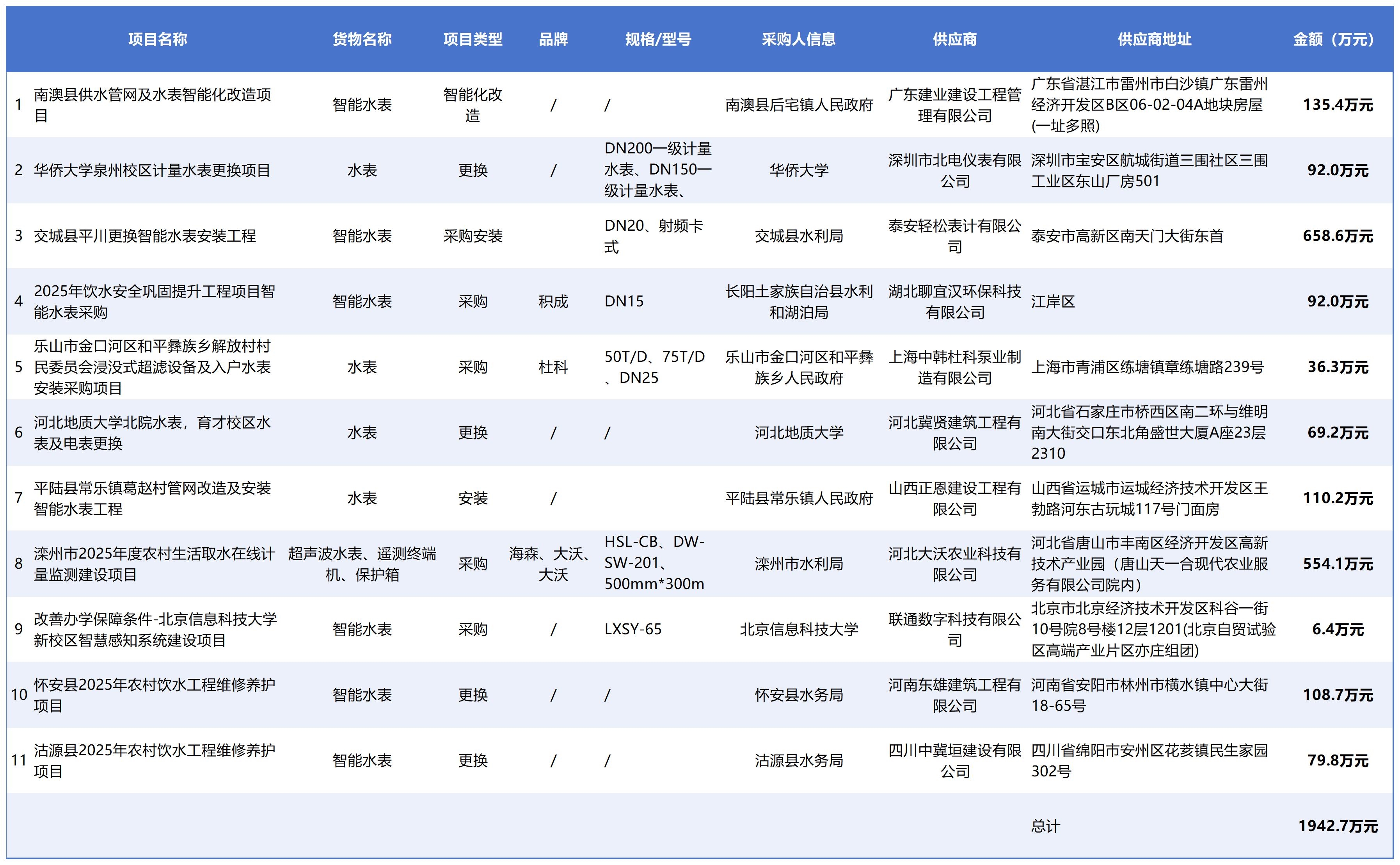Select project 改善办学保障条件-北京信息科技大学 cell
This screenshot has width=1400, height=865.
[x=155, y=629]
